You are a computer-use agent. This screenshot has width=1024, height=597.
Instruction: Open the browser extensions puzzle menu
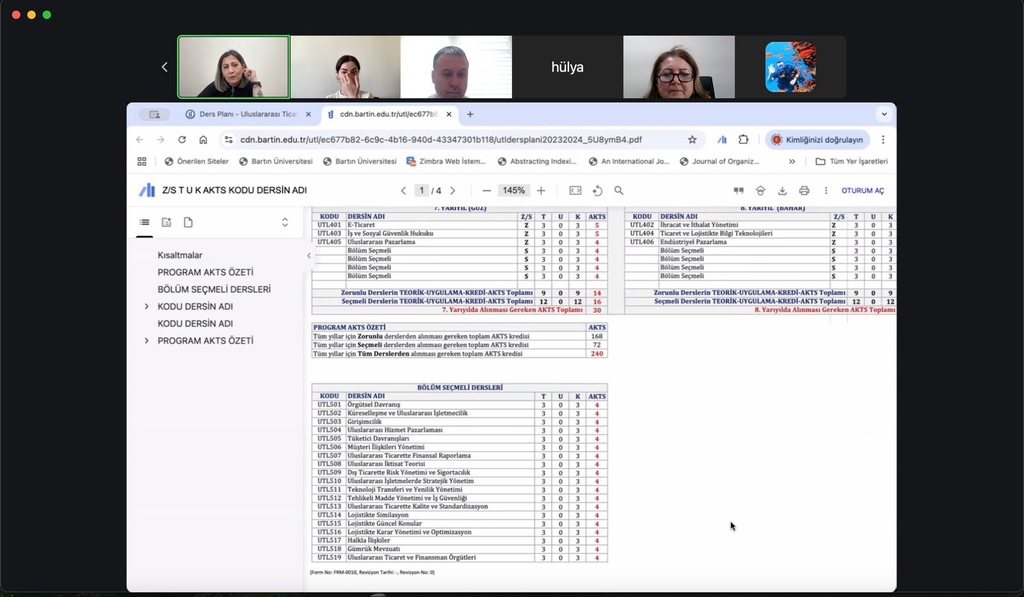point(743,140)
